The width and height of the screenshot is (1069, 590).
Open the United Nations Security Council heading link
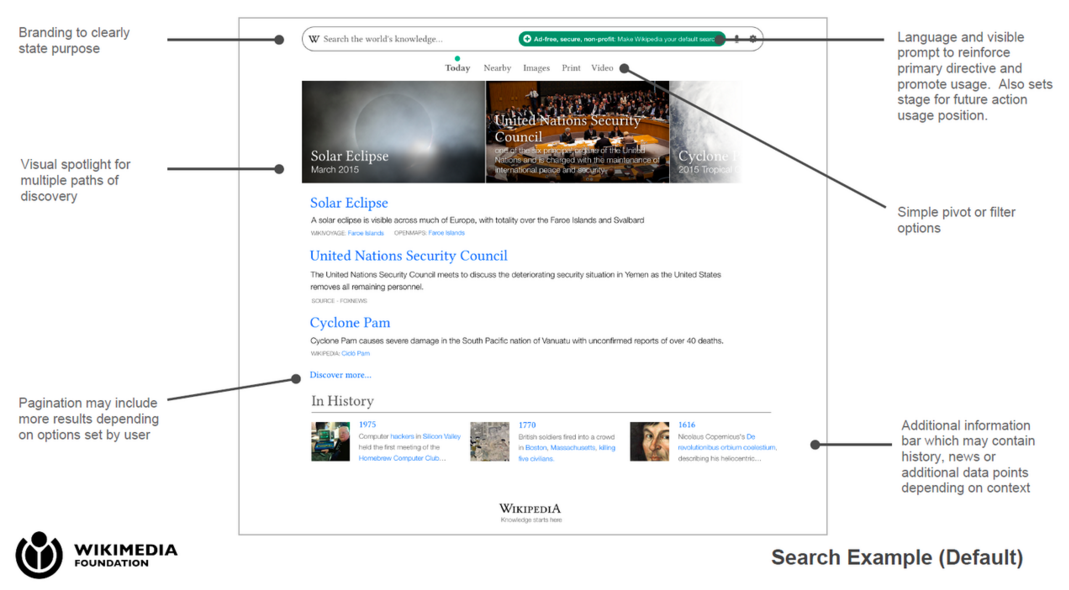pos(408,256)
